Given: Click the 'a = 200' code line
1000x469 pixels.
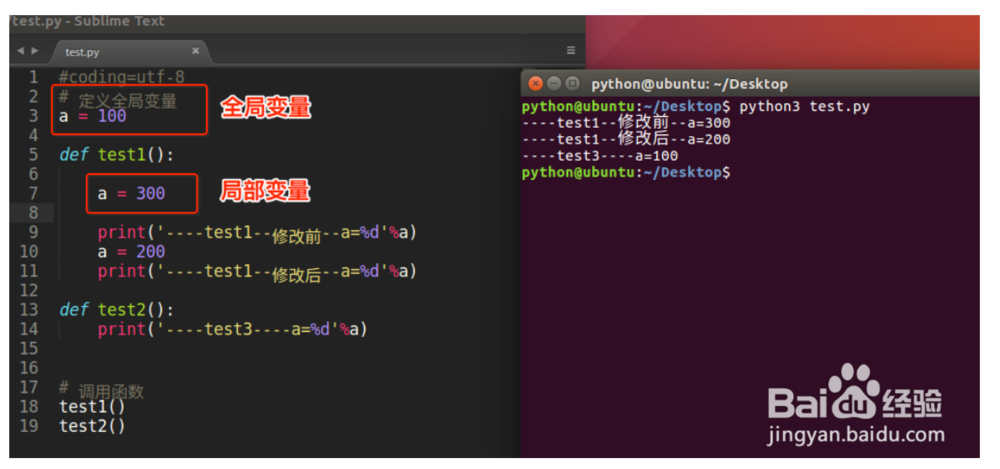Looking at the screenshot, I should (x=131, y=251).
